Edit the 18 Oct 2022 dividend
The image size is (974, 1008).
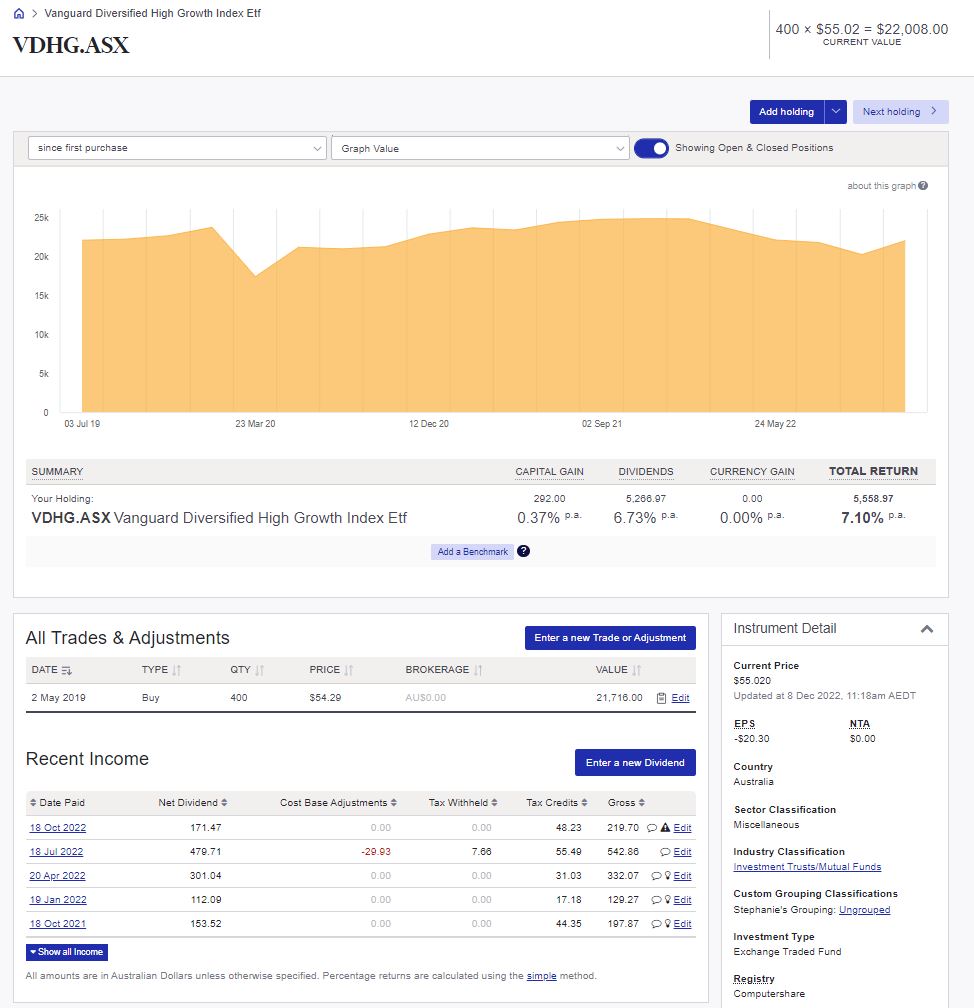pyautogui.click(x=682, y=828)
